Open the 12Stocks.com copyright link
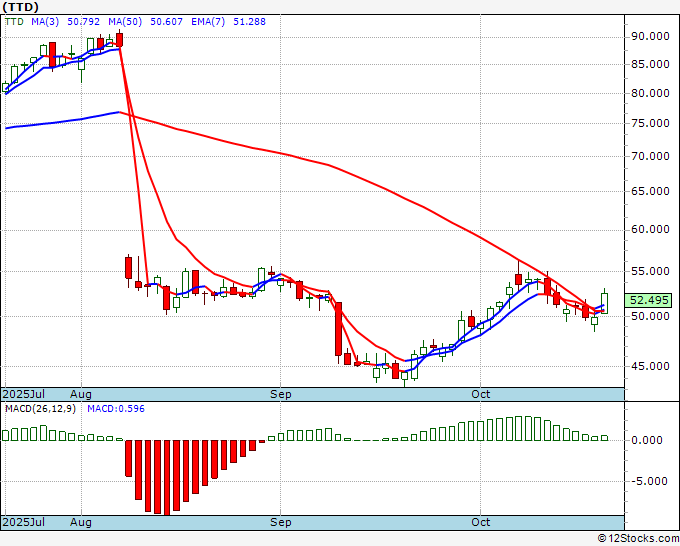 click(638, 539)
